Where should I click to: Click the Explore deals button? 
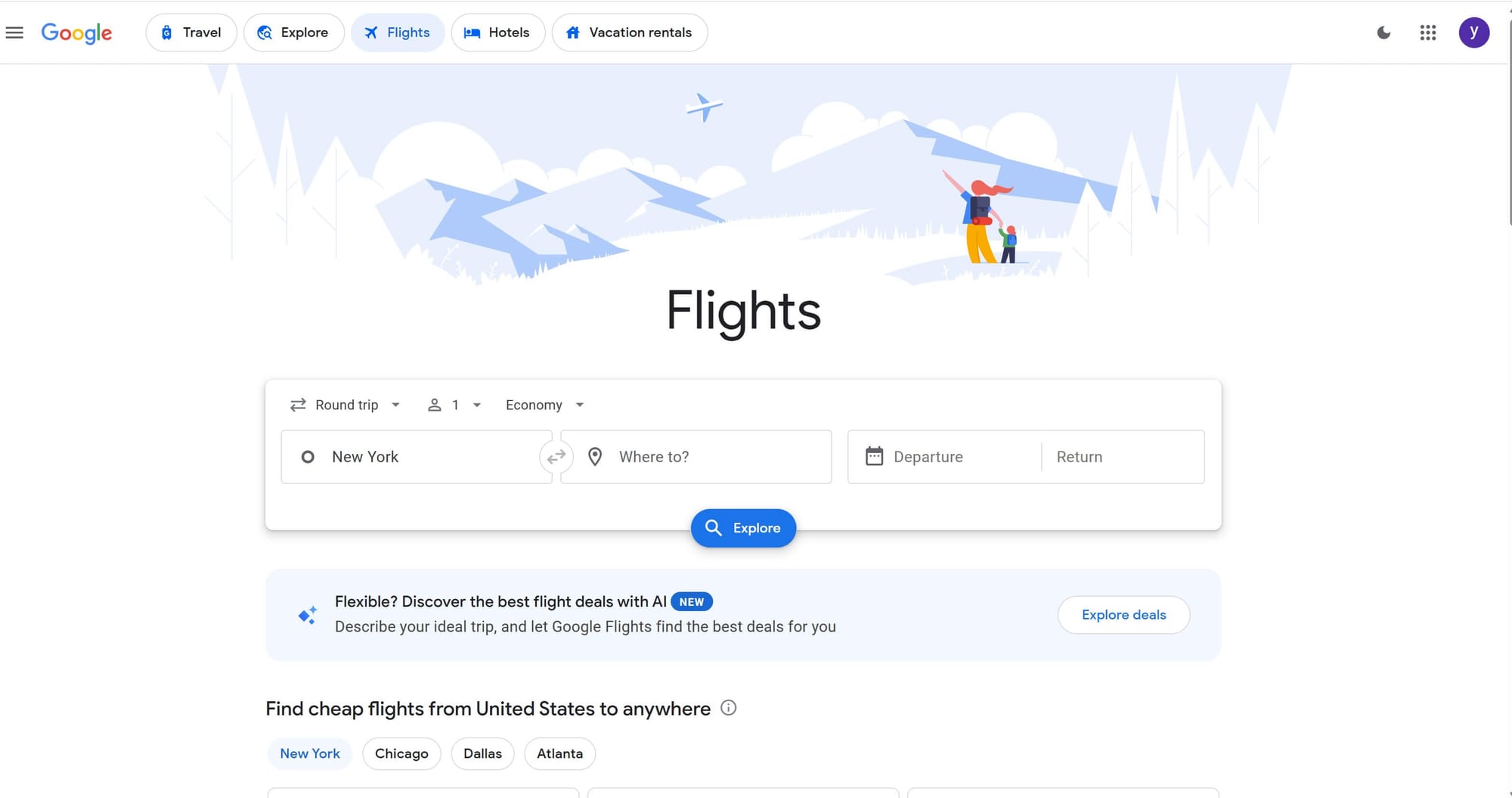coord(1123,615)
